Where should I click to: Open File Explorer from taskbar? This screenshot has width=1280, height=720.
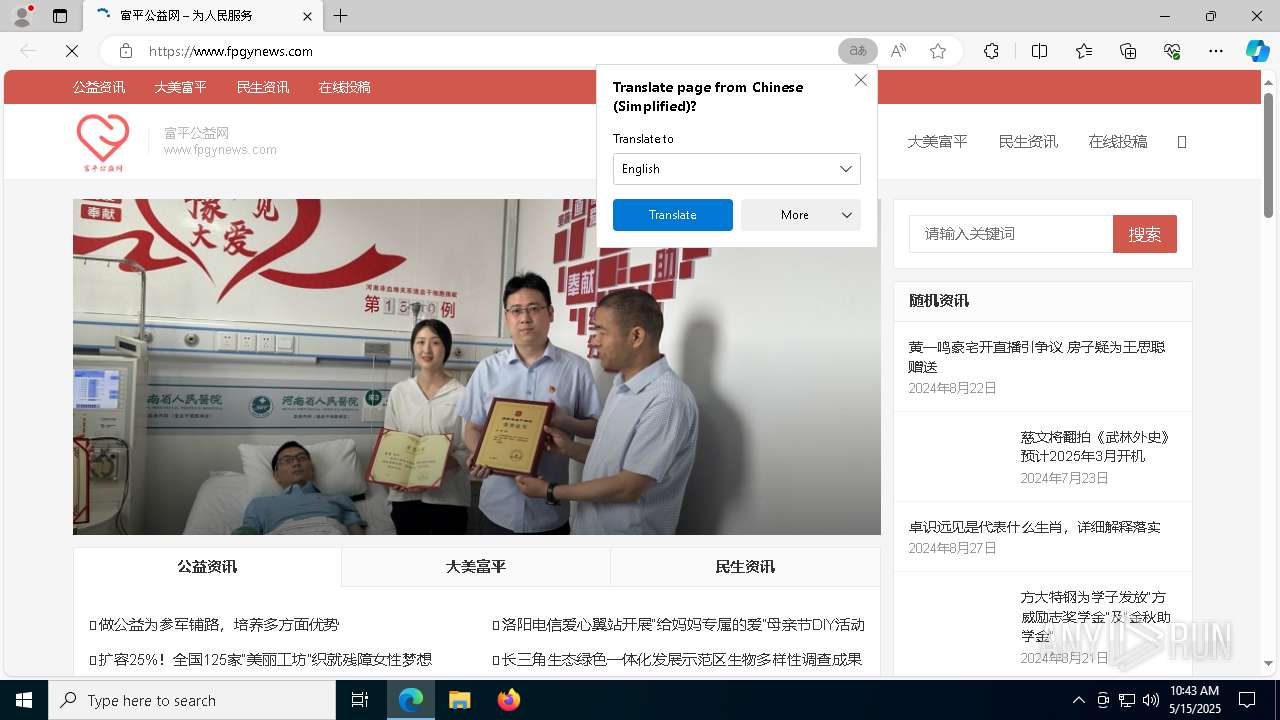click(x=459, y=700)
